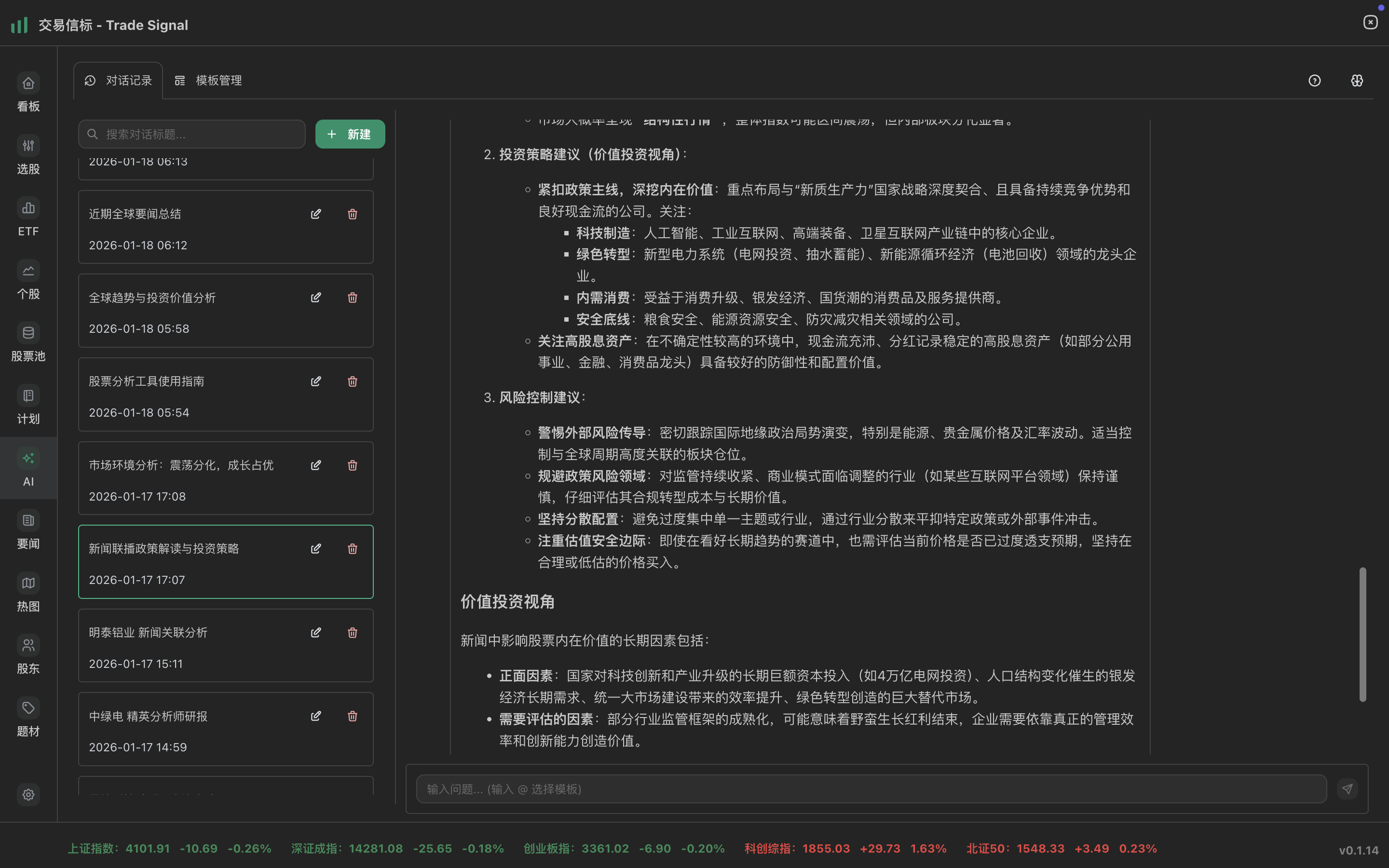Viewport: 1389px width, 868px height.
Task: Click the settings gear in sidebar
Action: coord(28,795)
